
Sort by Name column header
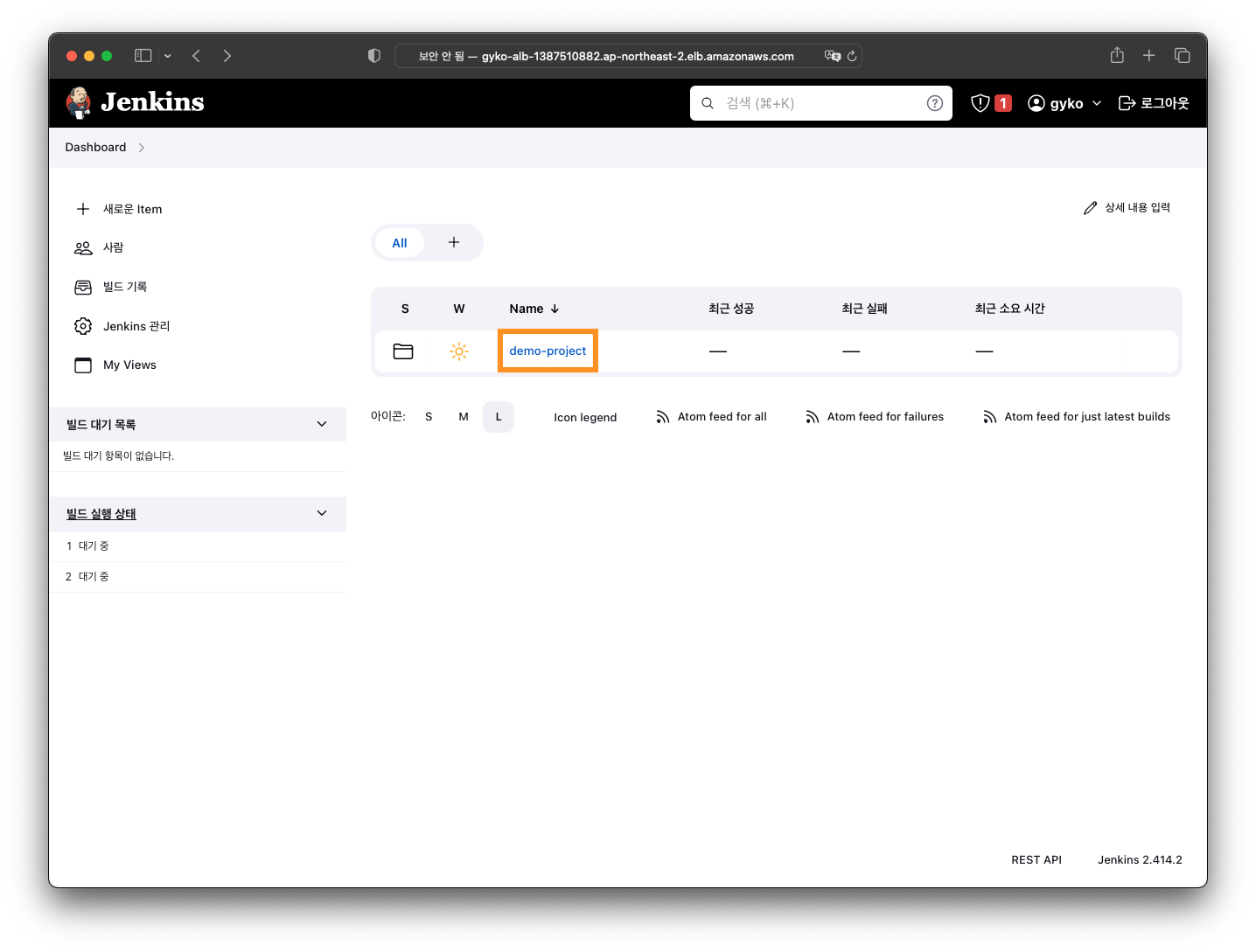(x=527, y=309)
